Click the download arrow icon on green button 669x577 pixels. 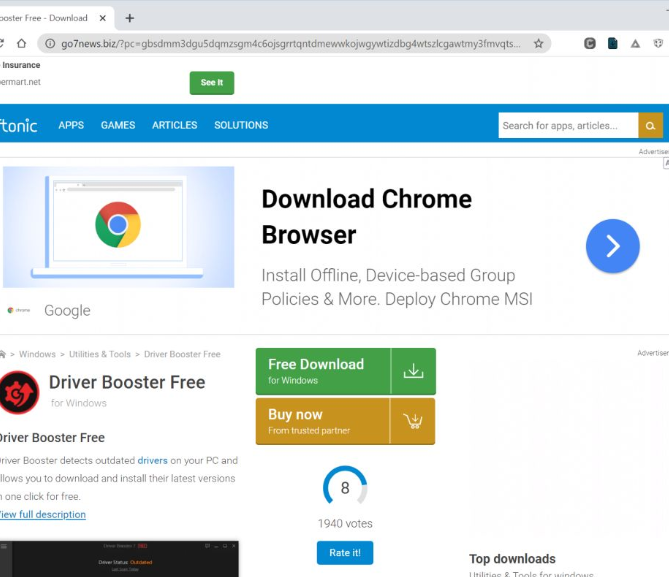pos(413,371)
